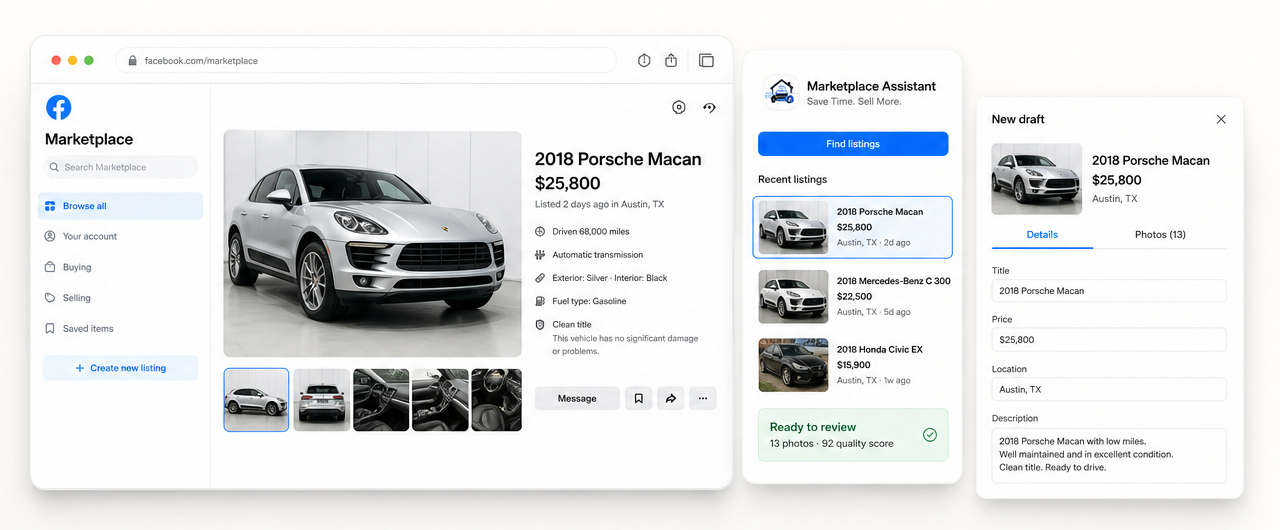
Task: Click the Title field in New draft
Action: (1109, 291)
